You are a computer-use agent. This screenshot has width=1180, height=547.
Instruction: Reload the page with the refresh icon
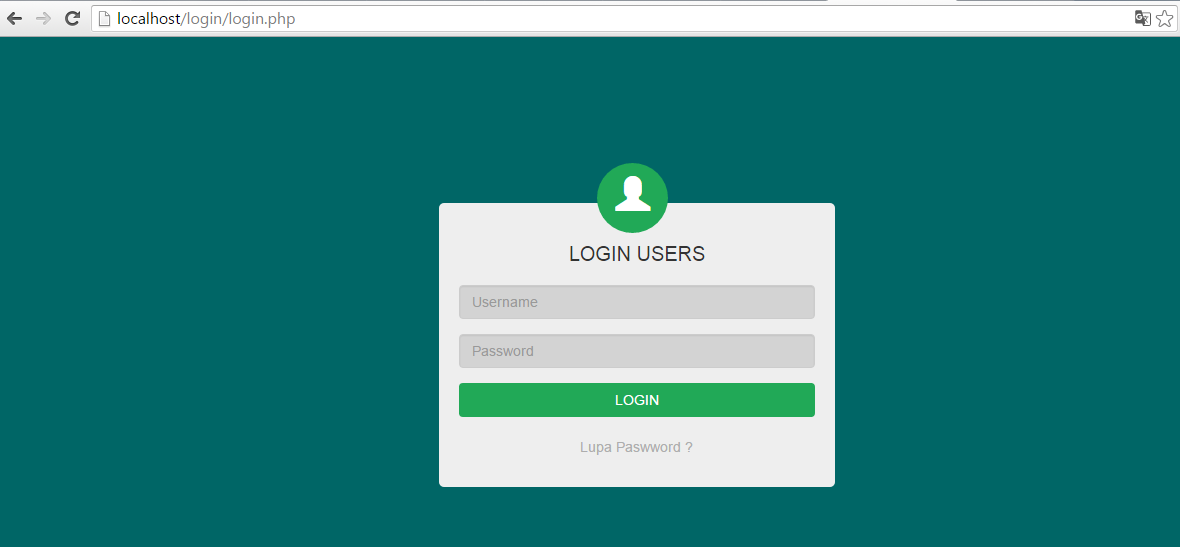[x=72, y=19]
